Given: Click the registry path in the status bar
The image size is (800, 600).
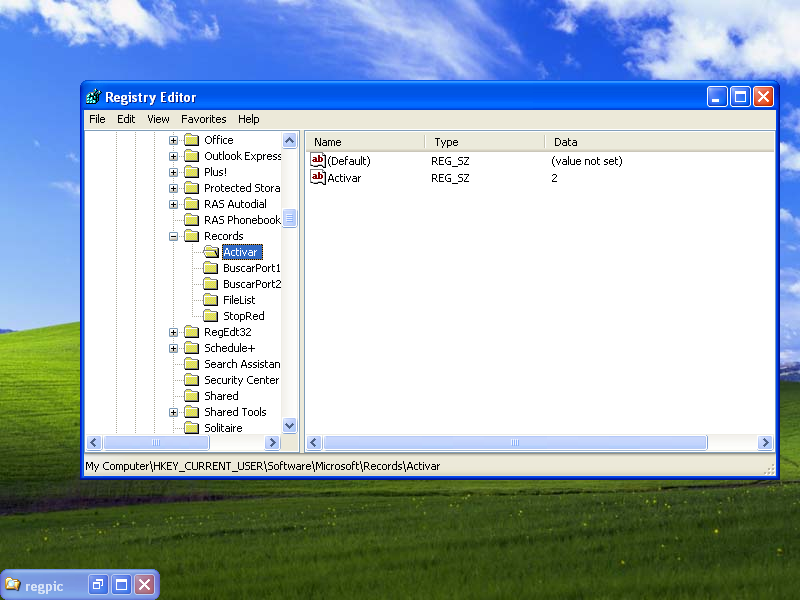Looking at the screenshot, I should [x=263, y=466].
